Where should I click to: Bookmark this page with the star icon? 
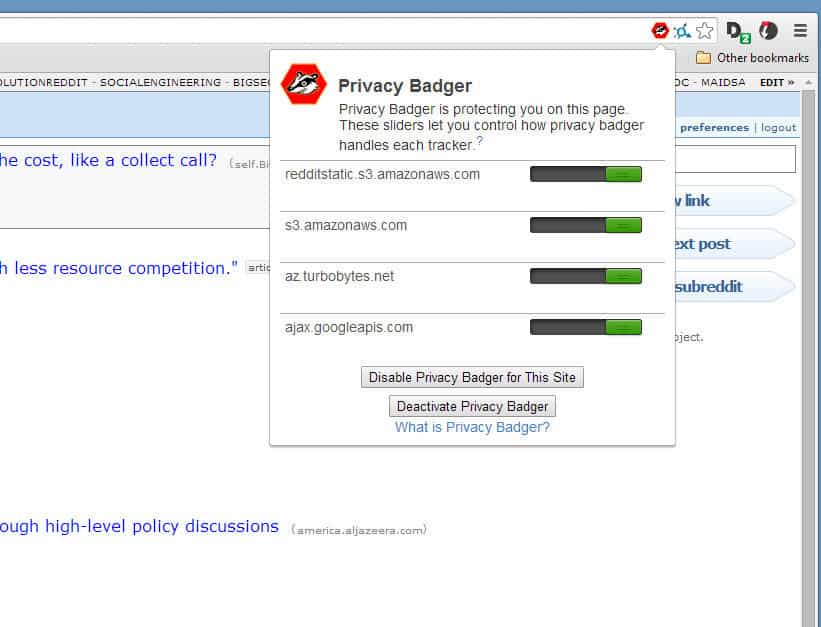coord(705,31)
